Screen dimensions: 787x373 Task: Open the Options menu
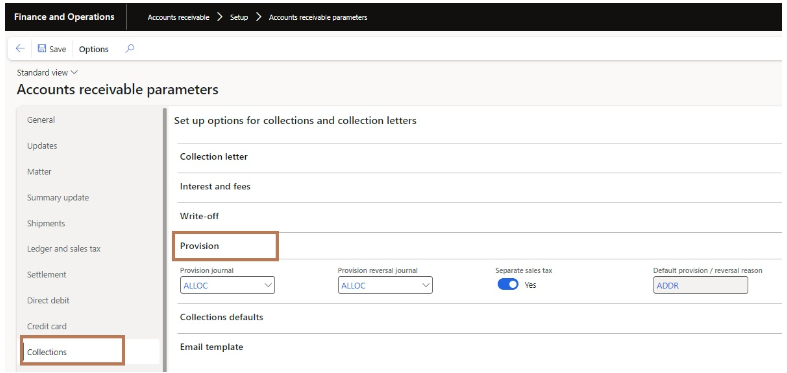click(x=93, y=49)
